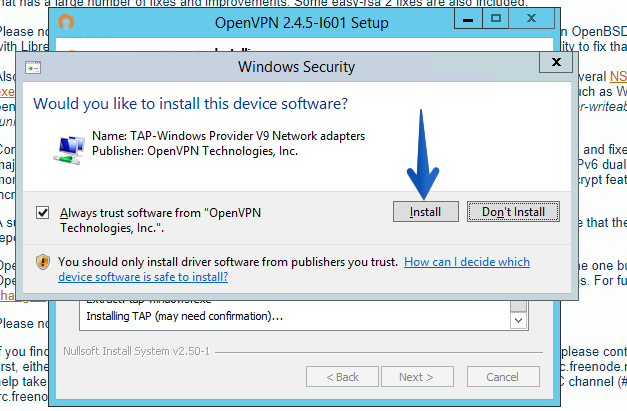The height and width of the screenshot is (411, 627).
Task: Click the 'Would you like to install this device software?' heading
Action: point(190,104)
